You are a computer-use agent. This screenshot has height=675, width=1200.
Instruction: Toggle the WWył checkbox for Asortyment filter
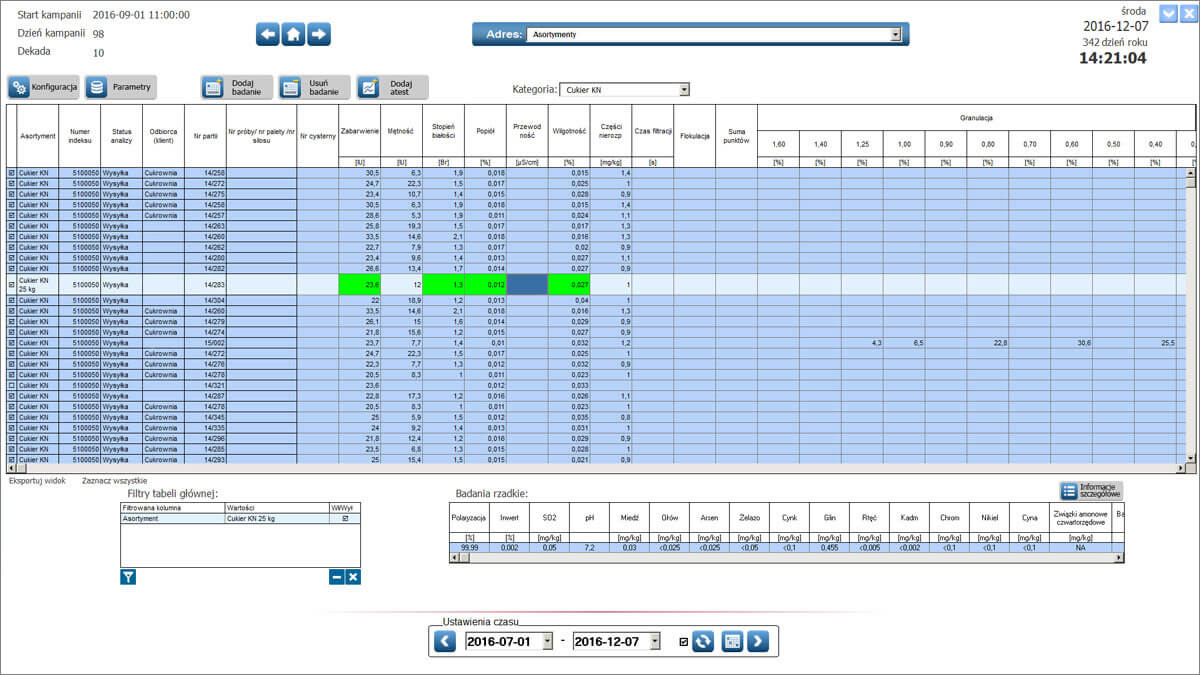347,519
